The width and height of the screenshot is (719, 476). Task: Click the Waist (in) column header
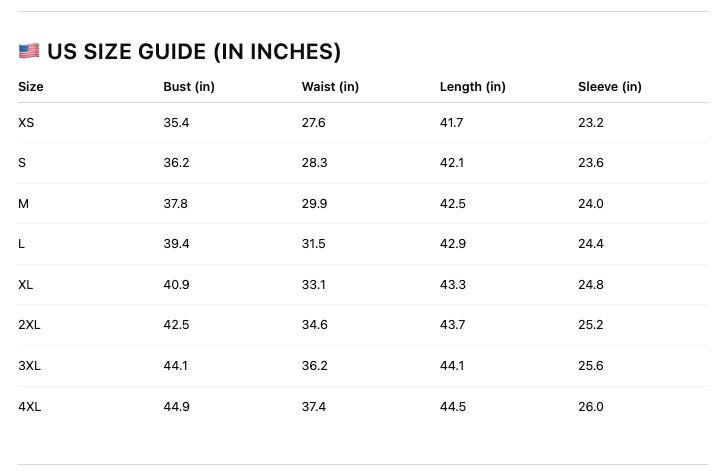pyautogui.click(x=330, y=87)
